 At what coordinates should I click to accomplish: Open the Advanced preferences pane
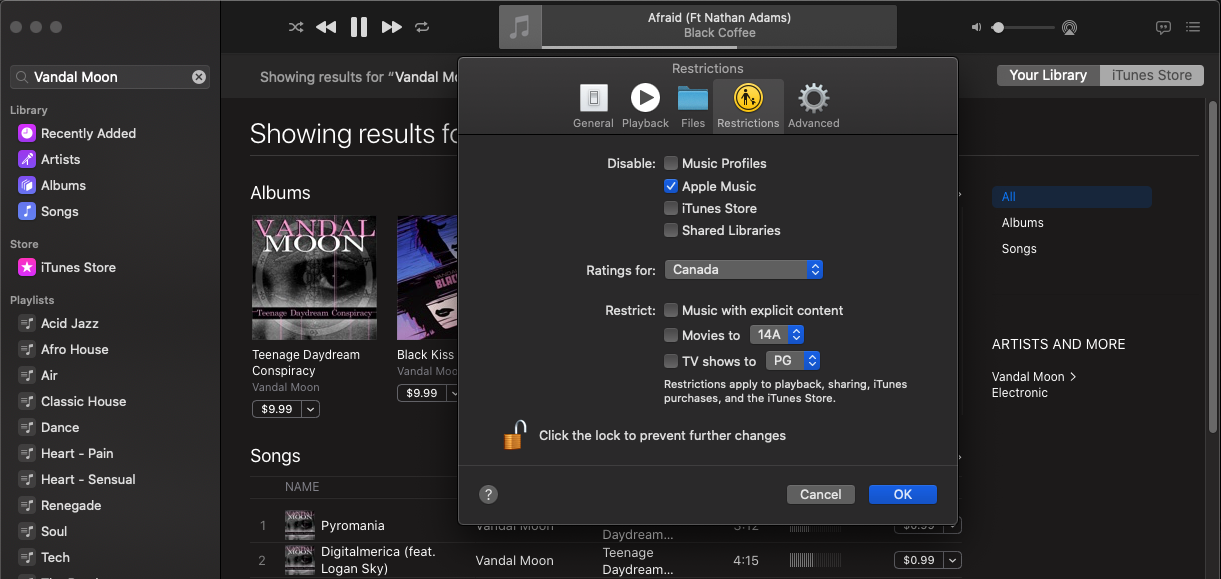point(814,106)
